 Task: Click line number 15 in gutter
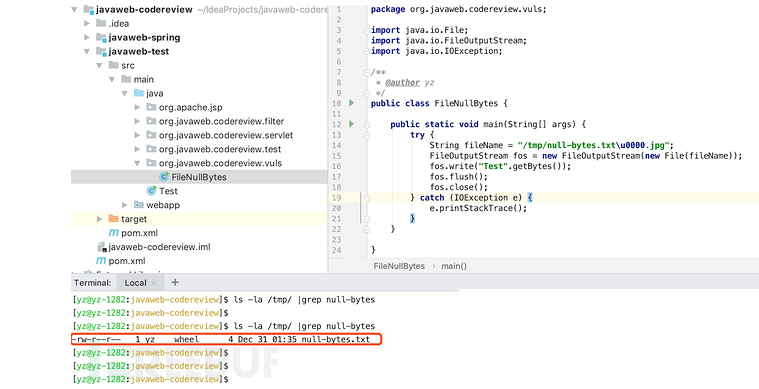[x=336, y=156]
